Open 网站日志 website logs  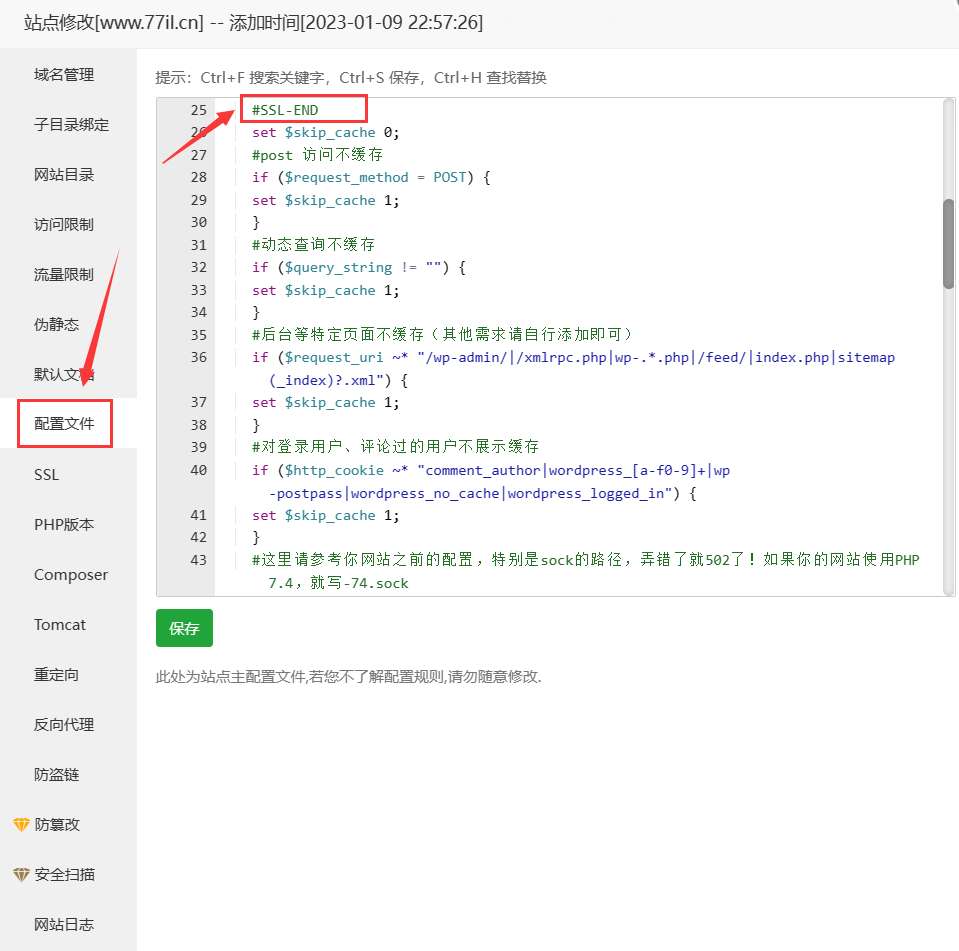(x=64, y=924)
